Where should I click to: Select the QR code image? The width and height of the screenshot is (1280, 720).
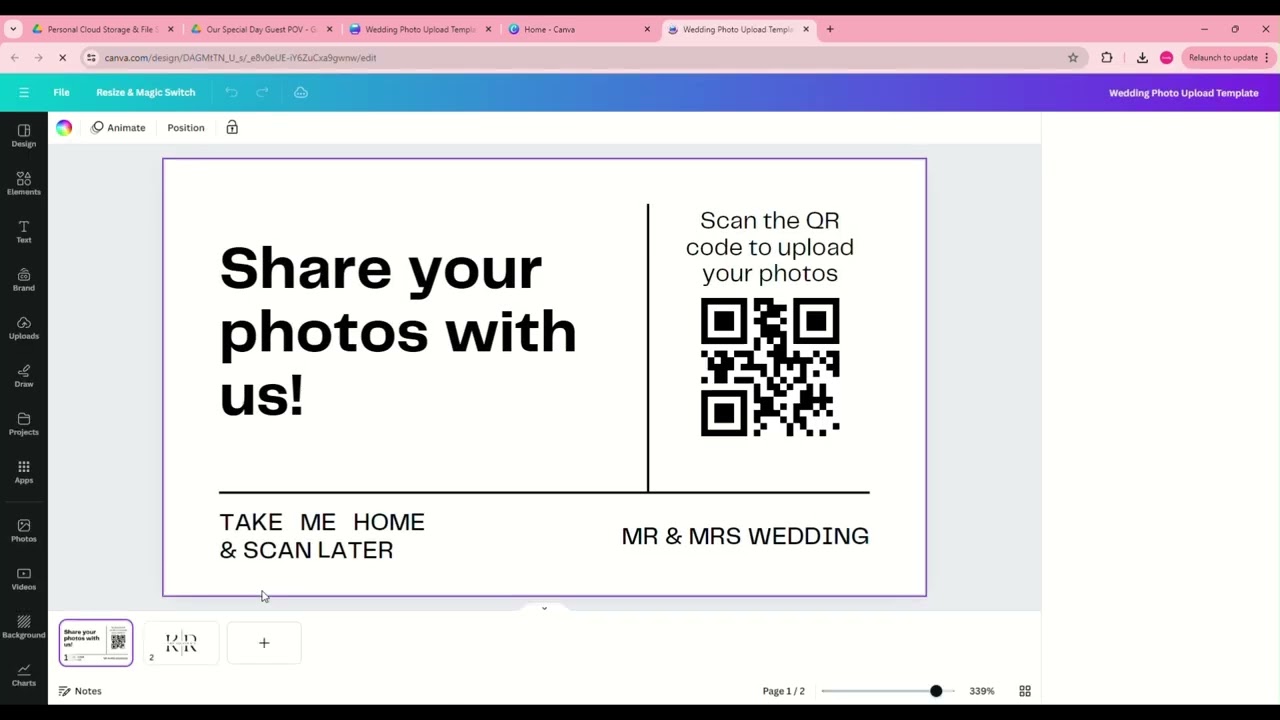[x=770, y=367]
